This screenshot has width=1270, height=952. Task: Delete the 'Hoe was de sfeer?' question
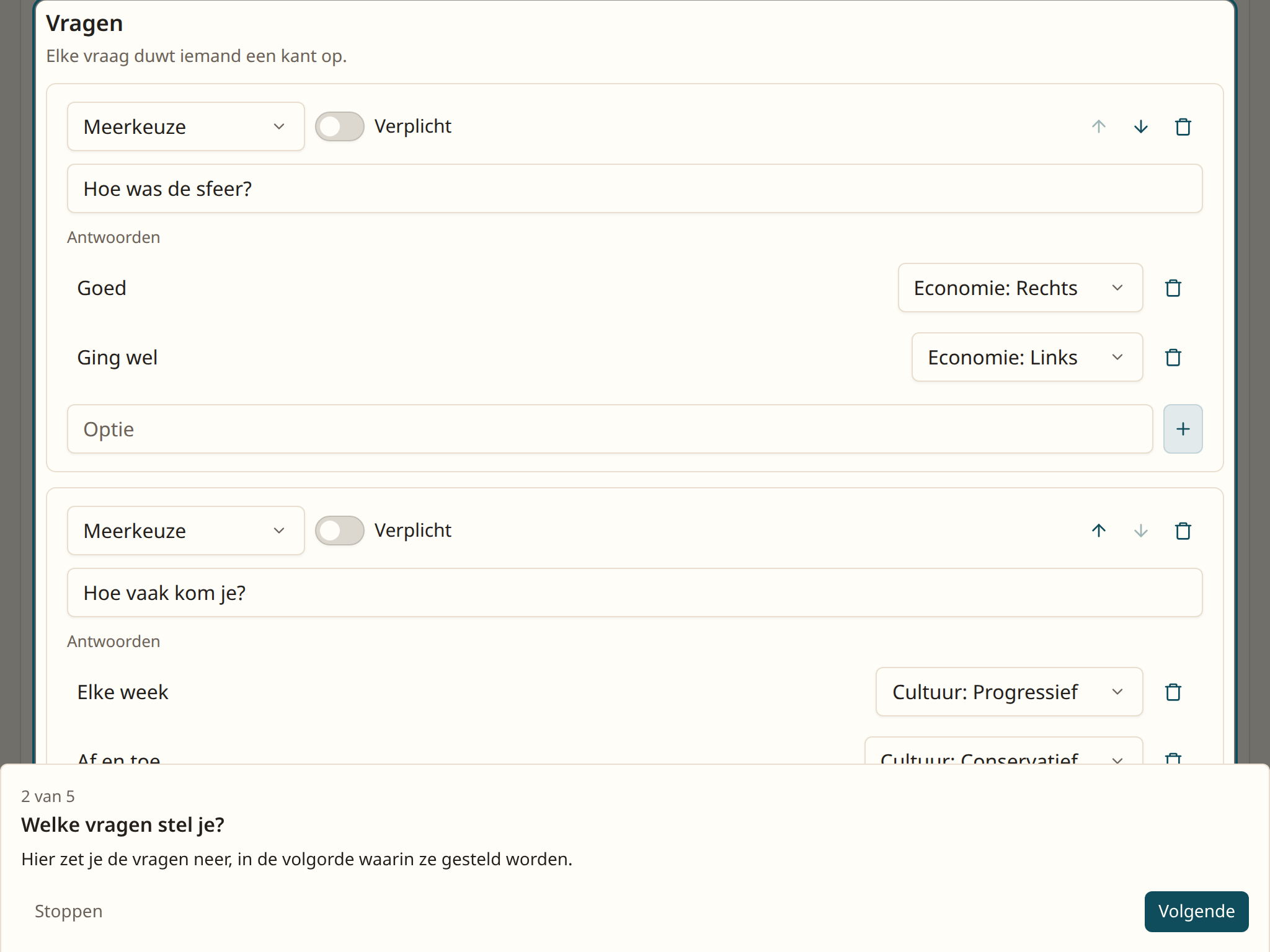[x=1183, y=127]
